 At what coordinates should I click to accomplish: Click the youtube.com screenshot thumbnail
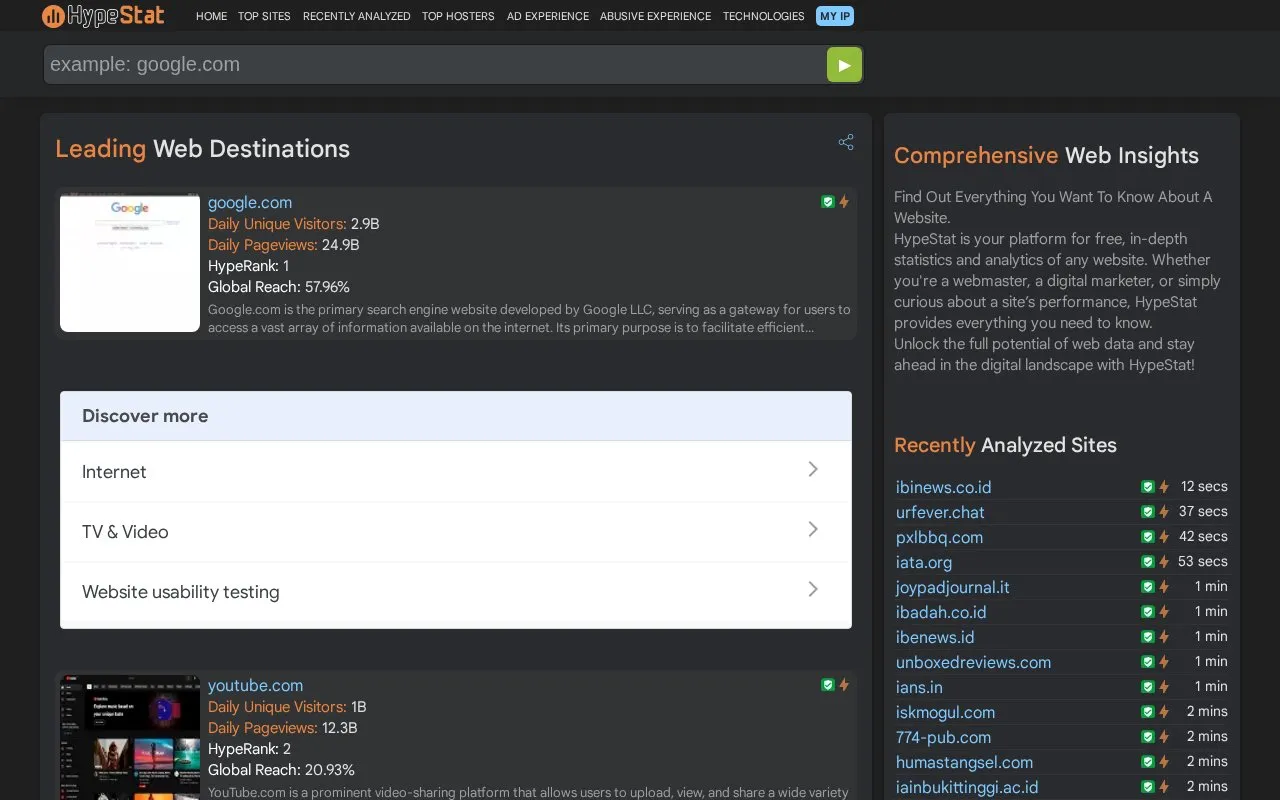[130, 738]
